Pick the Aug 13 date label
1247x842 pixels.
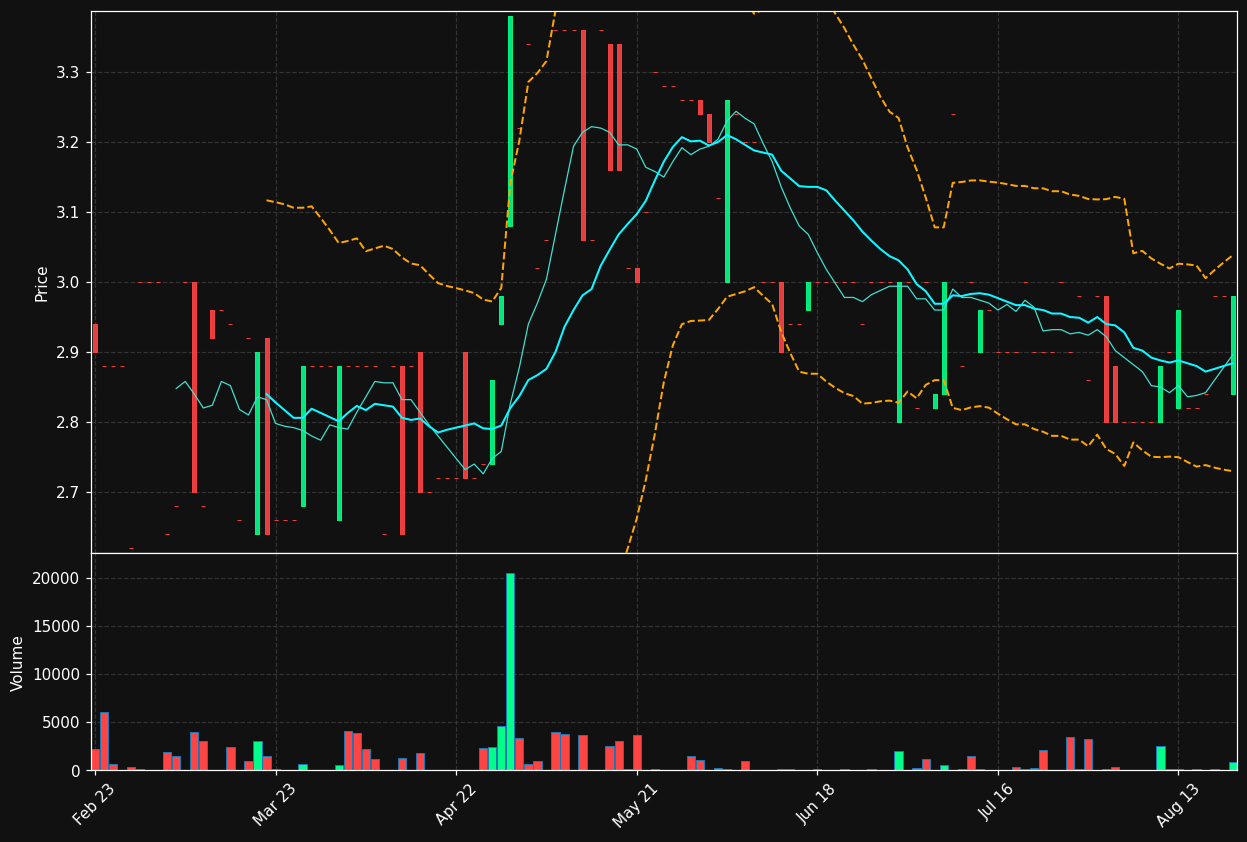(1176, 804)
